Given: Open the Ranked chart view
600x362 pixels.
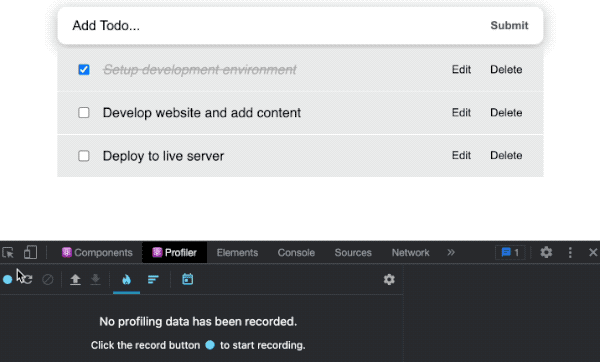Looking at the screenshot, I should click(x=153, y=279).
